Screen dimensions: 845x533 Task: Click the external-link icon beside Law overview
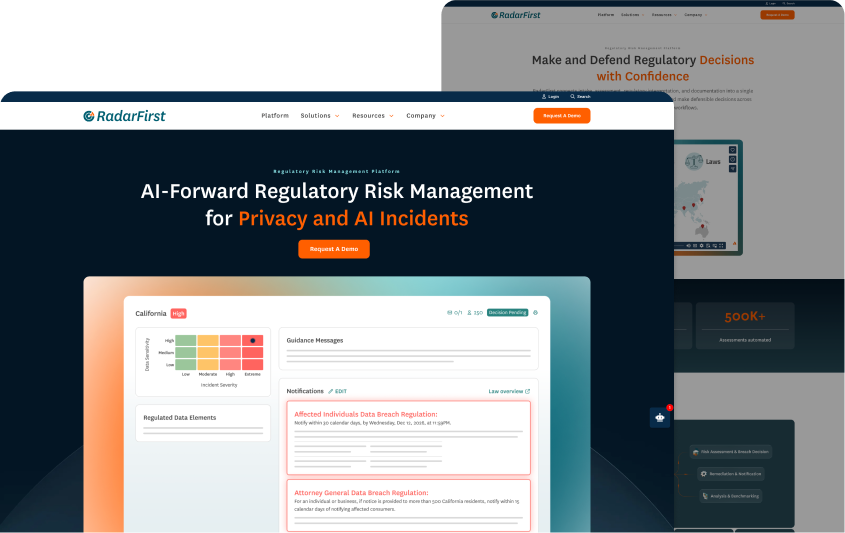click(528, 391)
